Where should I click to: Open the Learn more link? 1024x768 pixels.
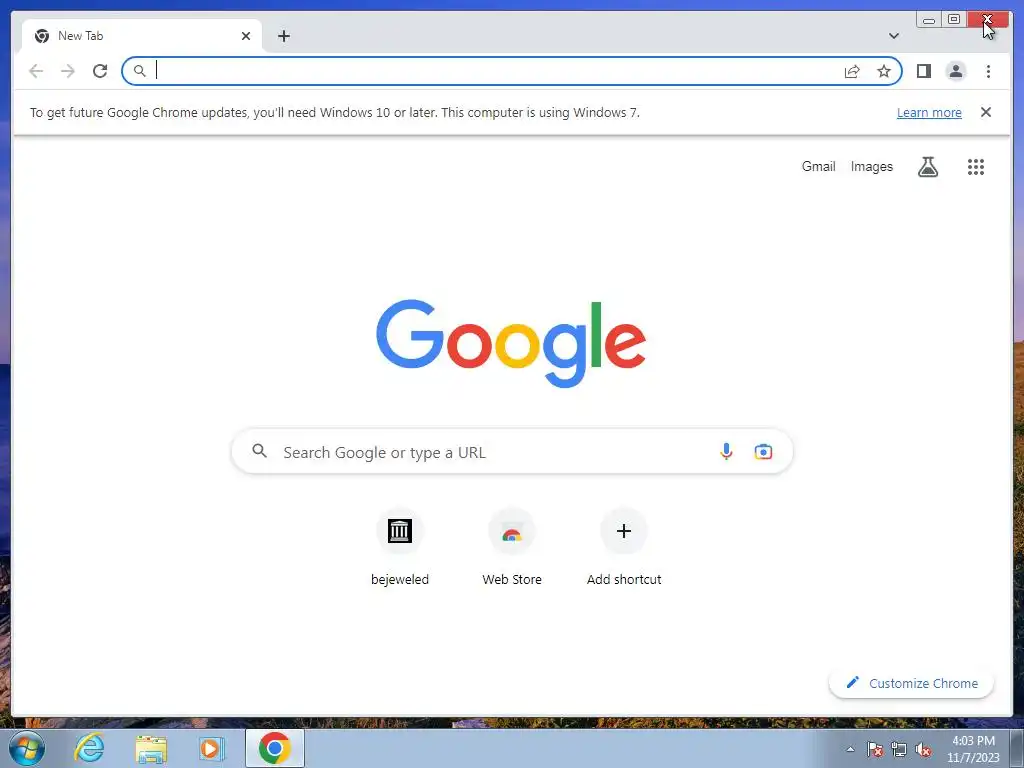tap(929, 112)
